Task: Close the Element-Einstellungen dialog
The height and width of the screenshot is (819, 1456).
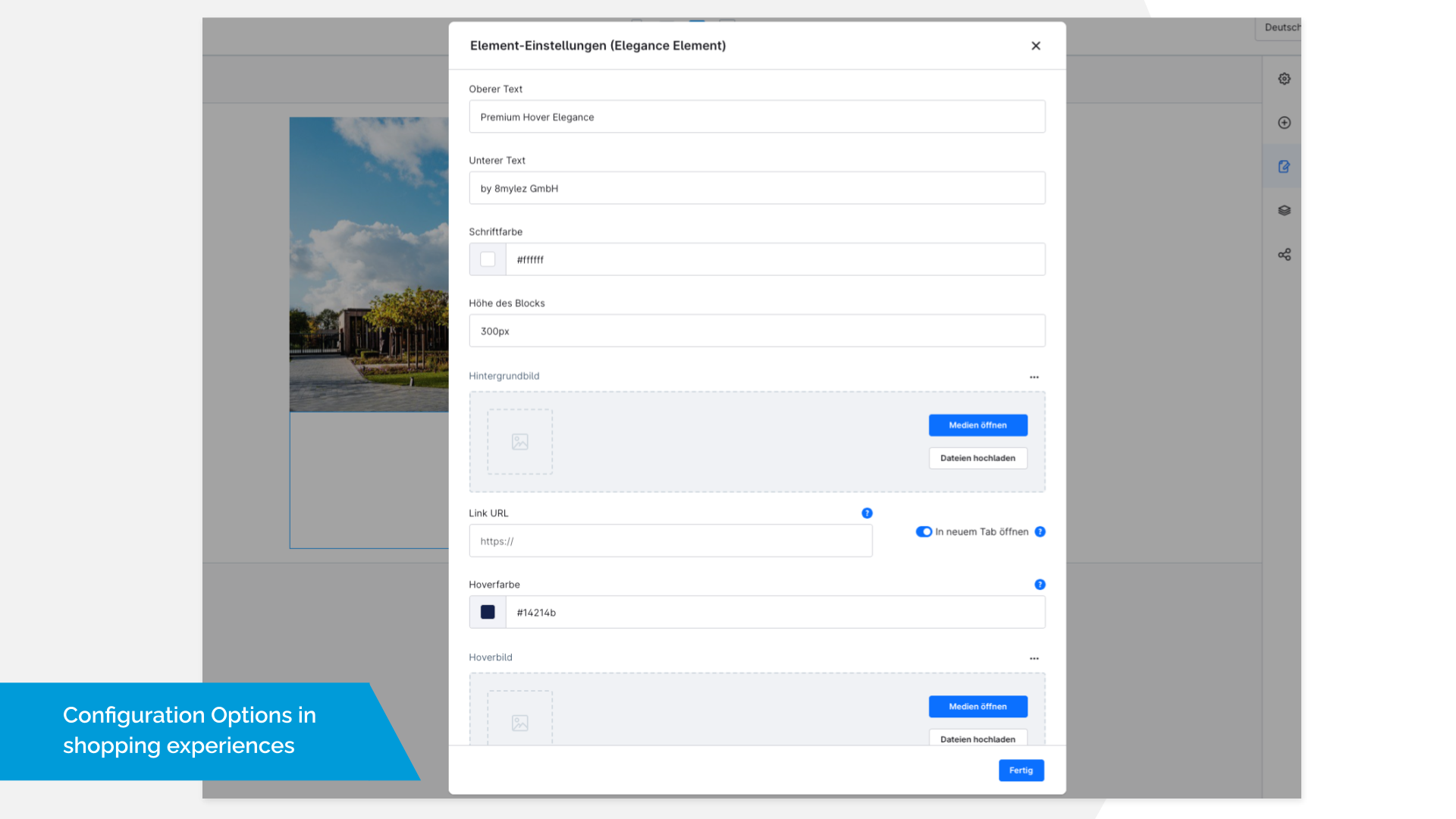Action: pos(1036,45)
